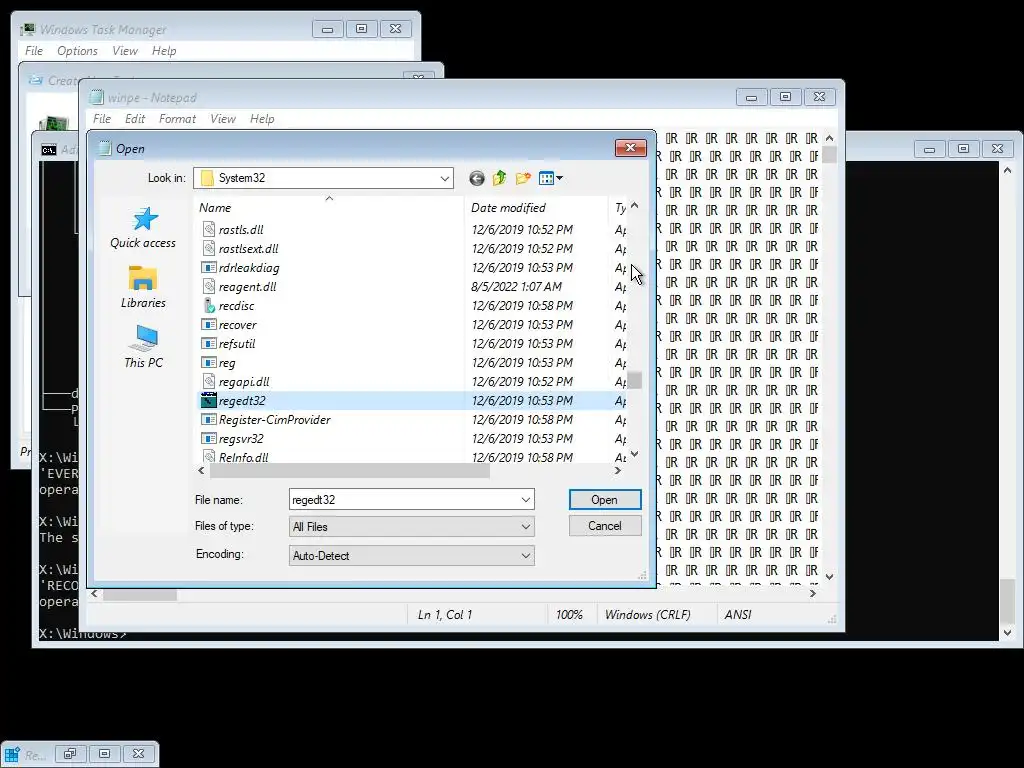Maximize the Notepad window

pyautogui.click(x=786, y=97)
